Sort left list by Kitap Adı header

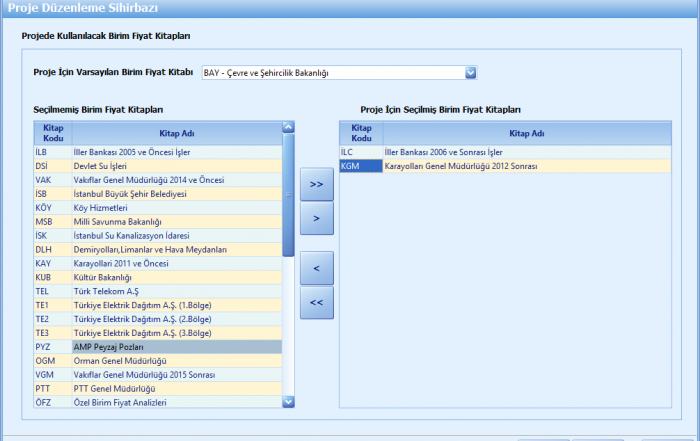[x=176, y=132]
